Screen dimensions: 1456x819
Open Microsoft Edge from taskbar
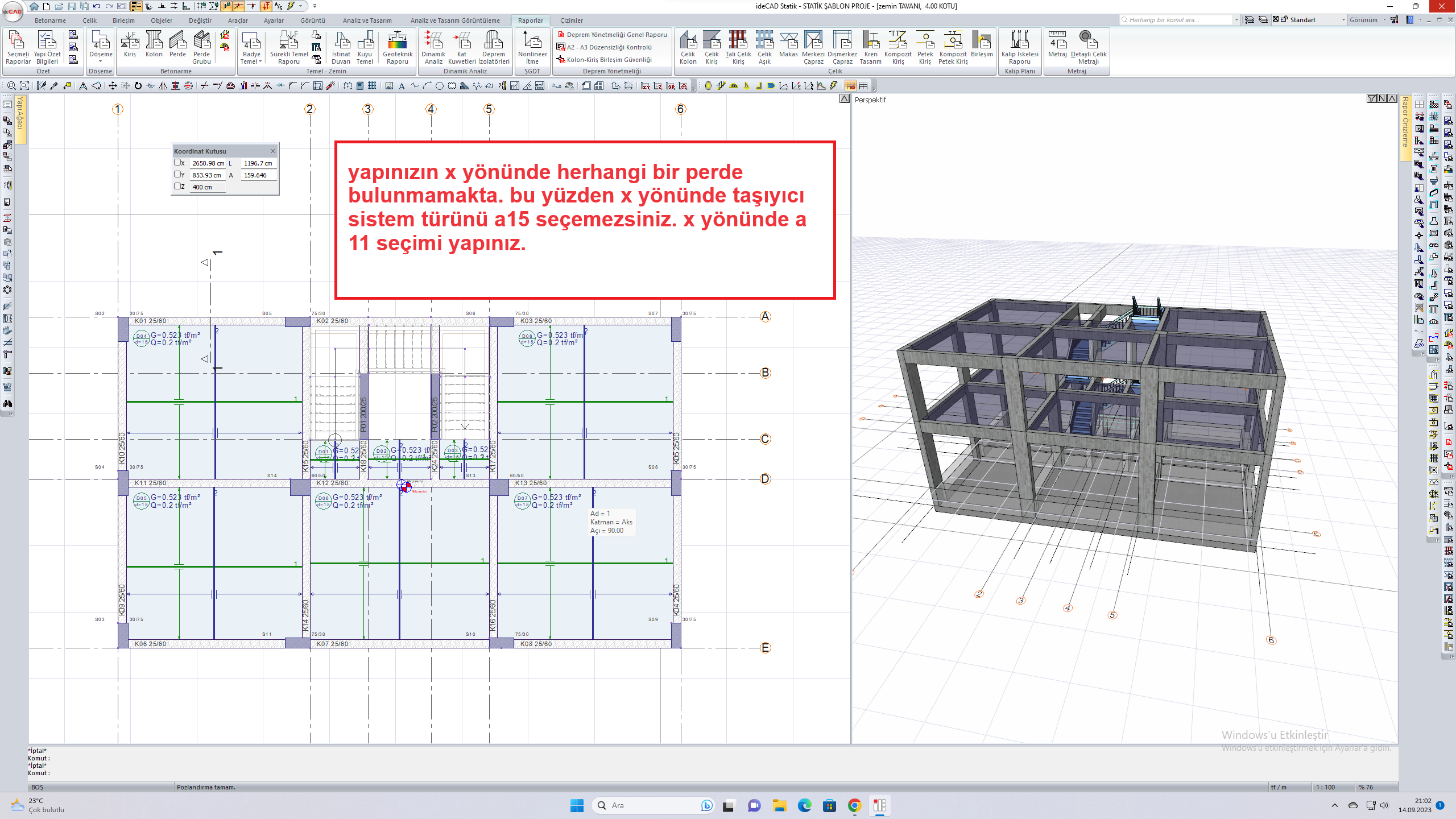point(804,805)
